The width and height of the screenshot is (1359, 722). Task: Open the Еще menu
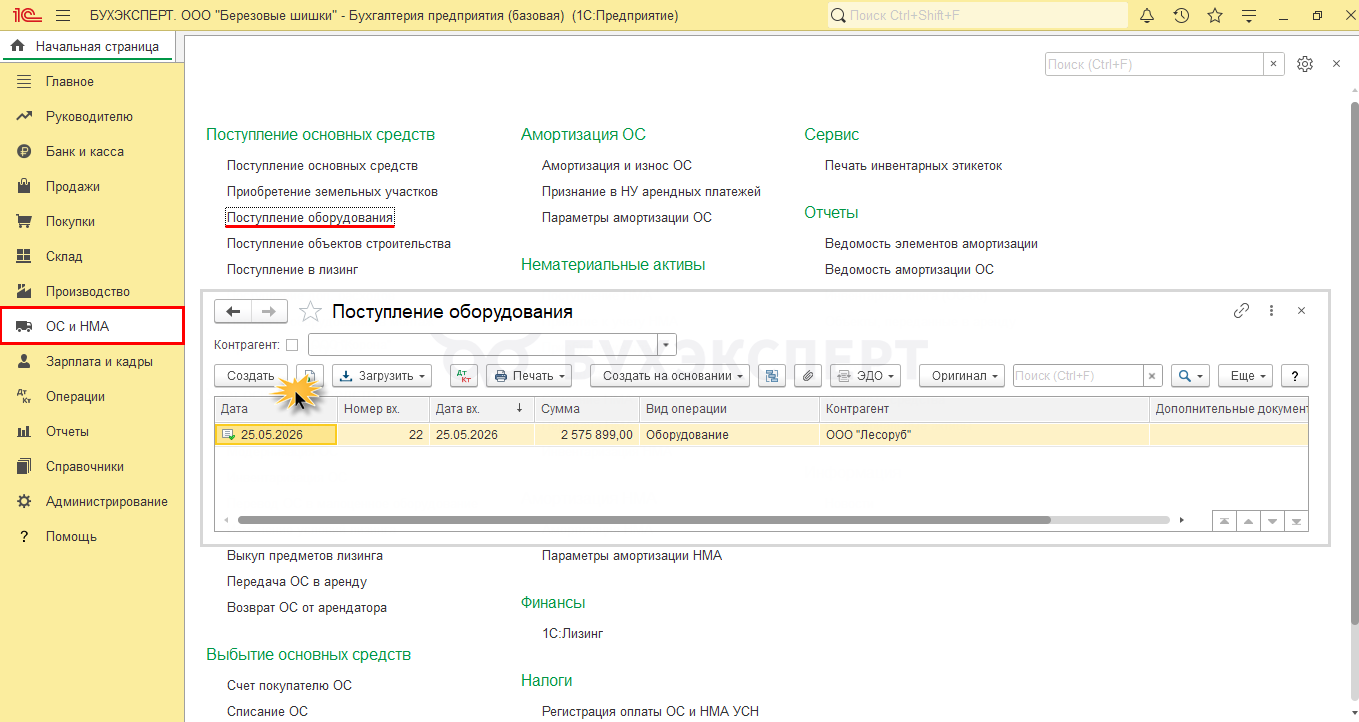tap(1246, 376)
